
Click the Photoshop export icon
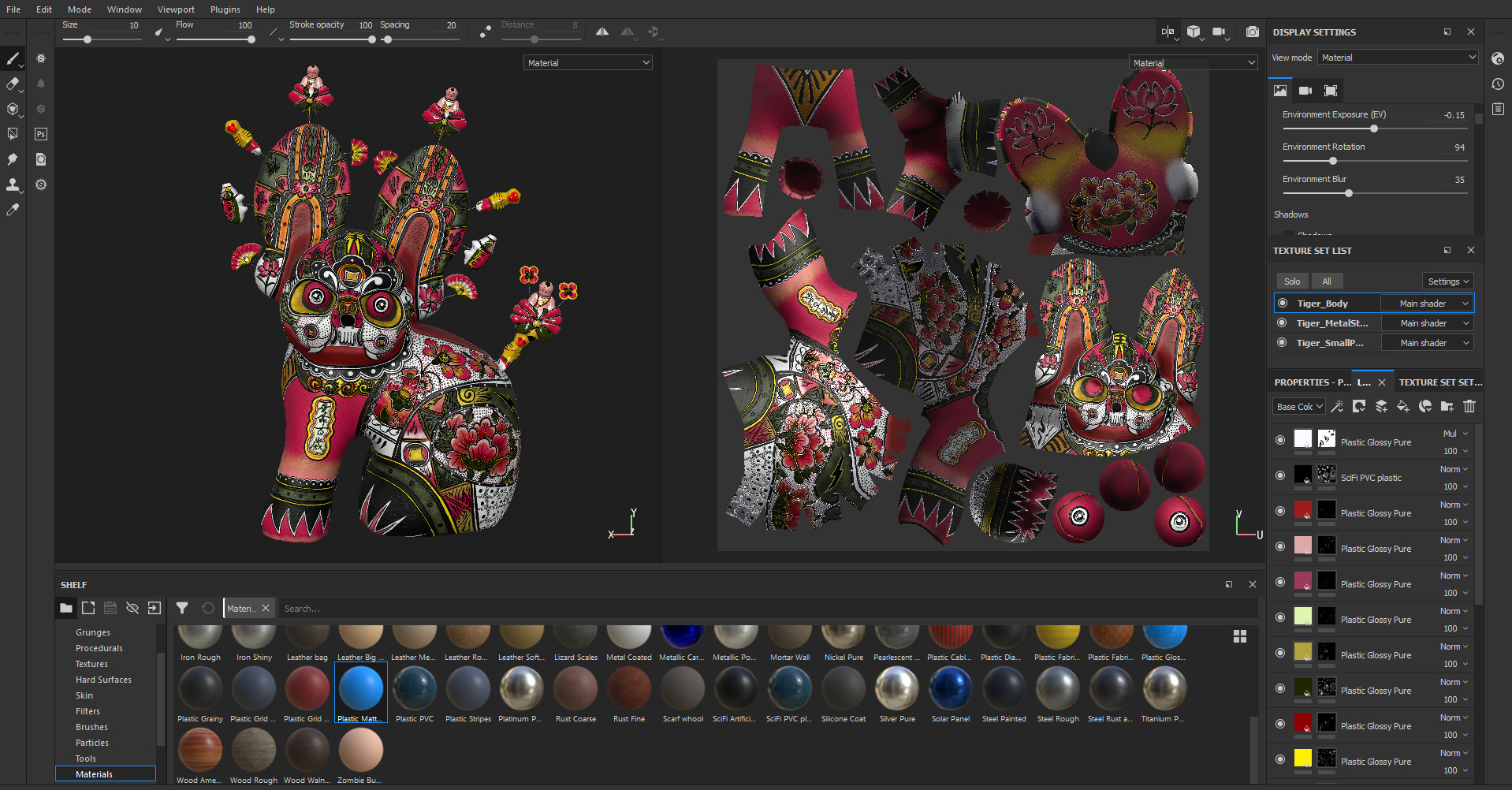(x=41, y=134)
